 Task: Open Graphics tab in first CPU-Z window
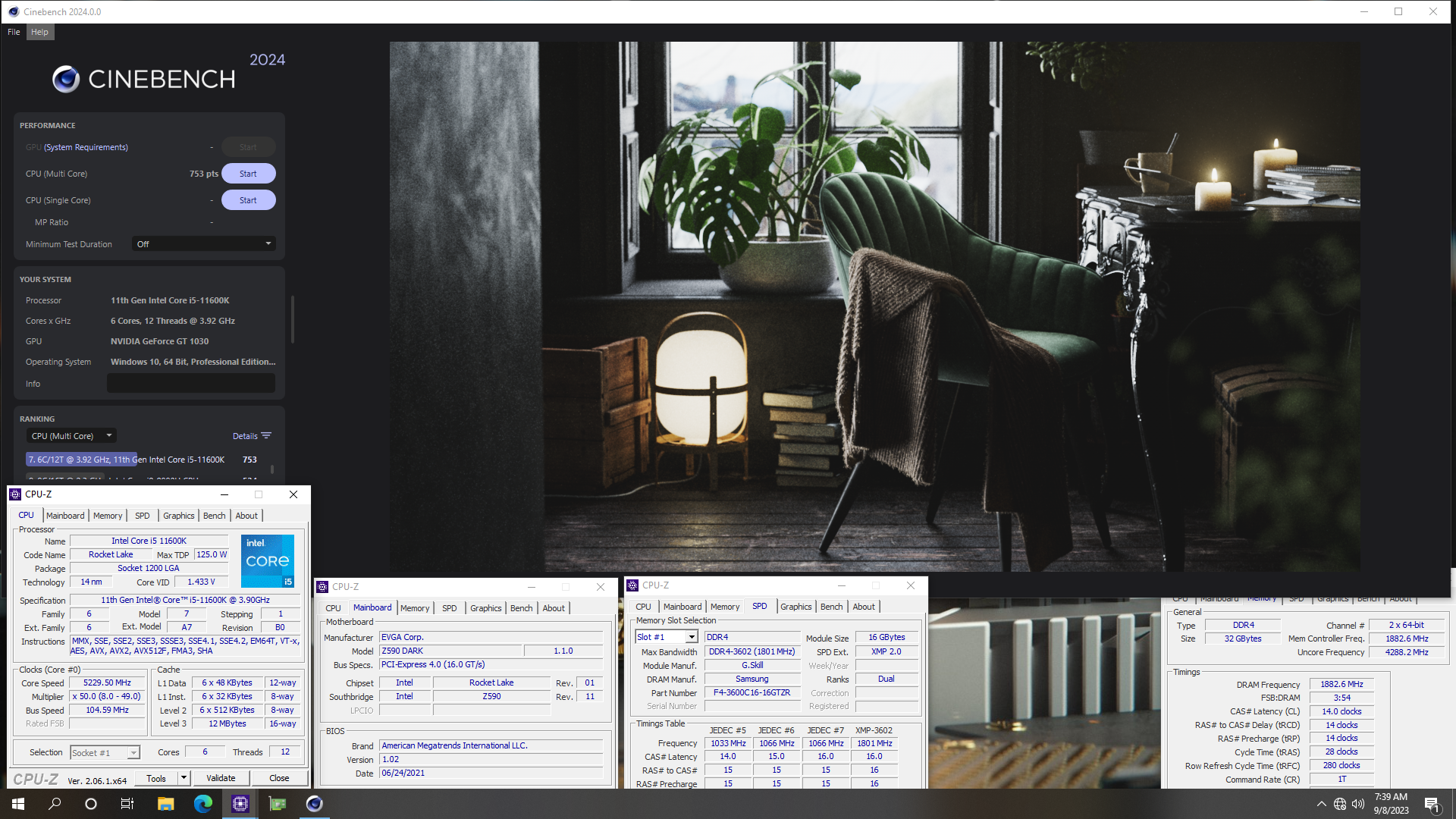(179, 516)
